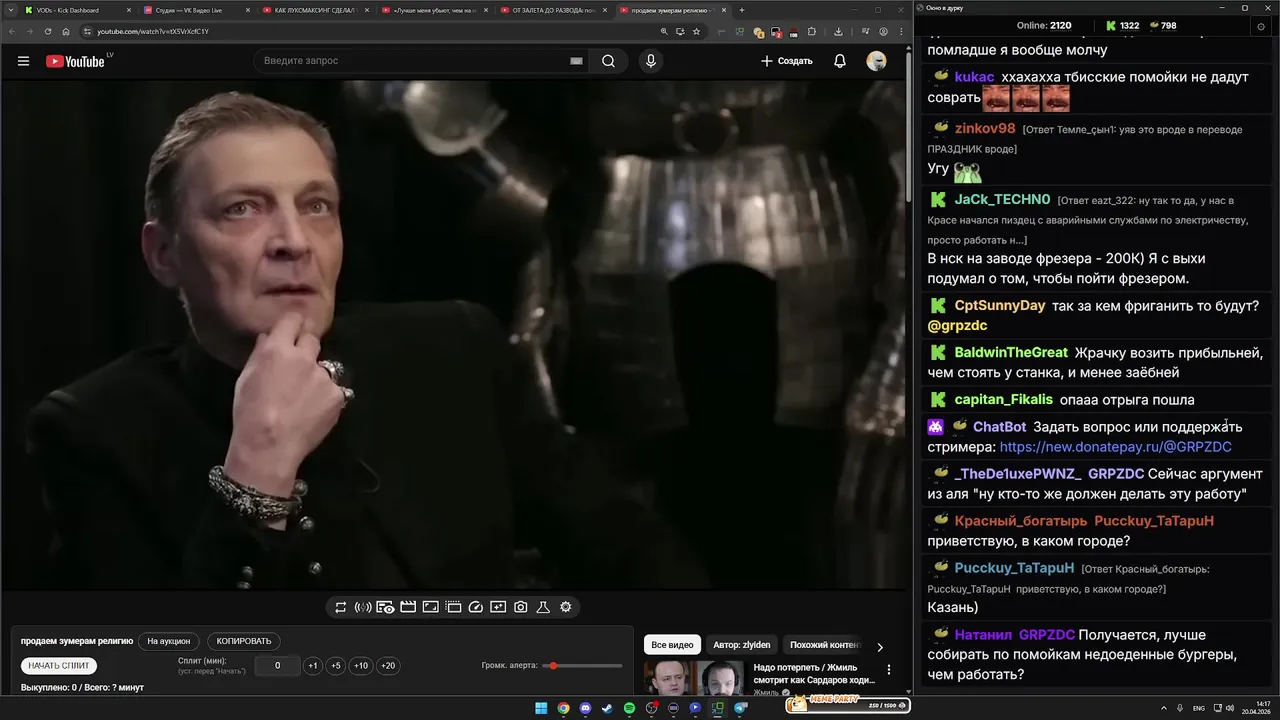Viewport: 1280px width, 720px height.
Task: Click the MEME PARTY overlay widget
Action: click(x=848, y=704)
